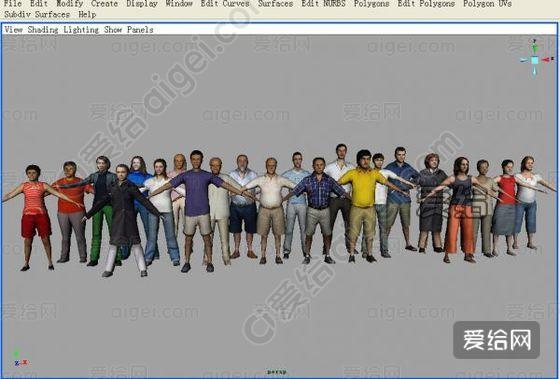Open the Display menu
This screenshot has height=379, width=560.
[x=142, y=4]
